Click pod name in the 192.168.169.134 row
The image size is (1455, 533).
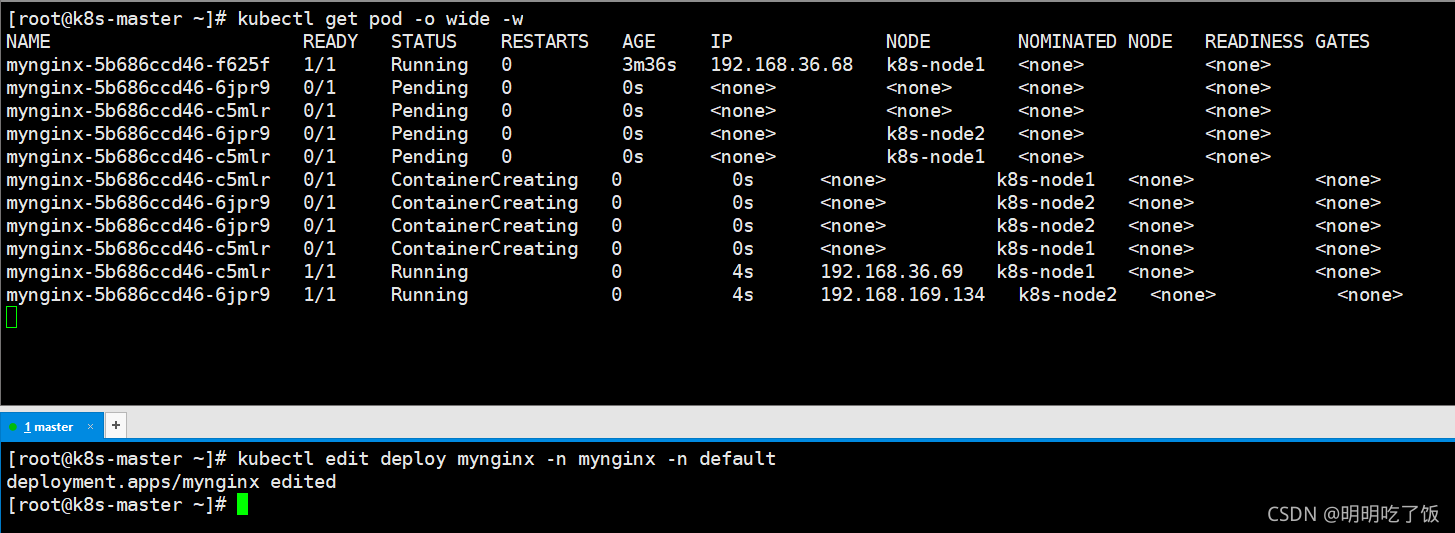click(138, 295)
